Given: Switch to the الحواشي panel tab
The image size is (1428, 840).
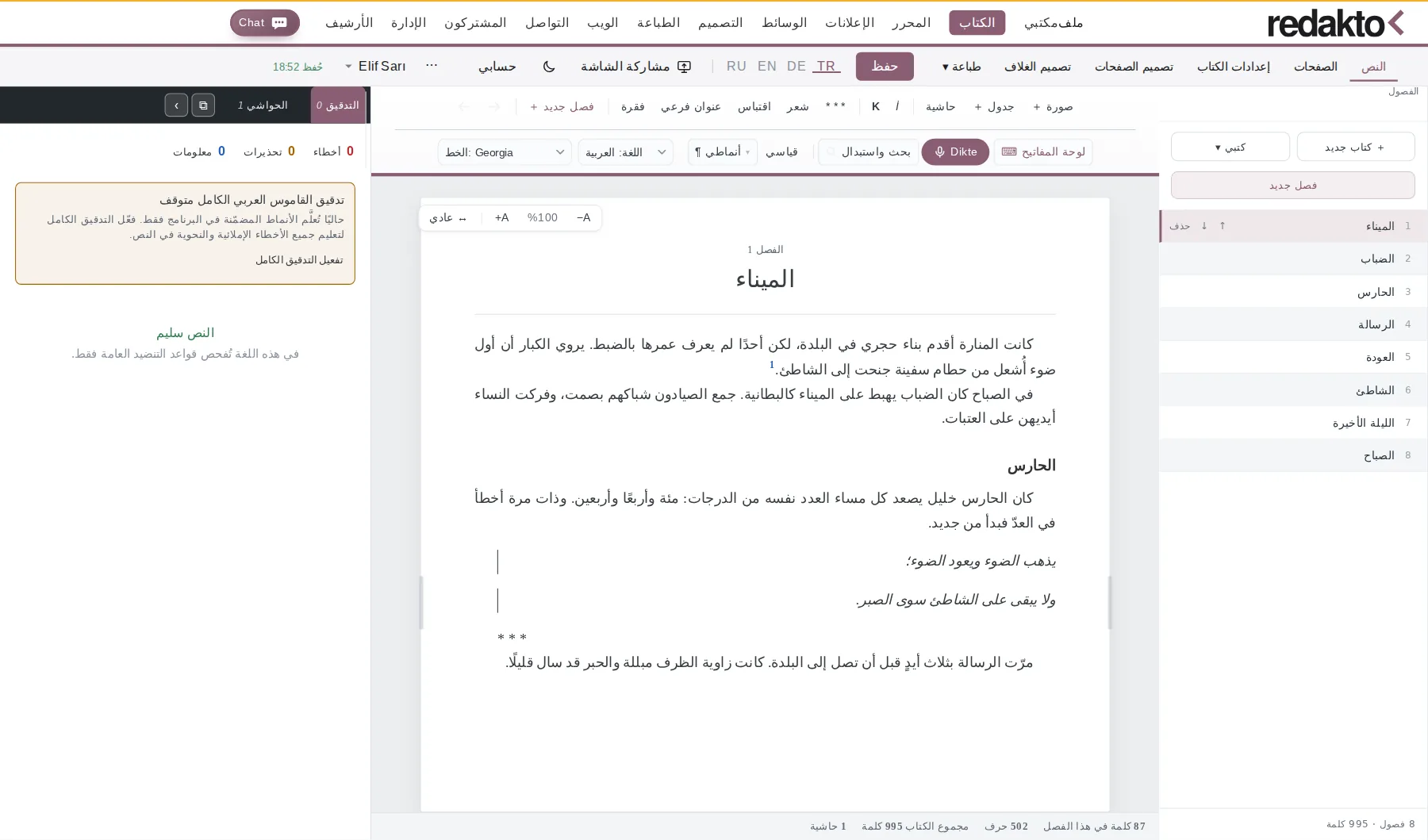Looking at the screenshot, I should pyautogui.click(x=263, y=105).
